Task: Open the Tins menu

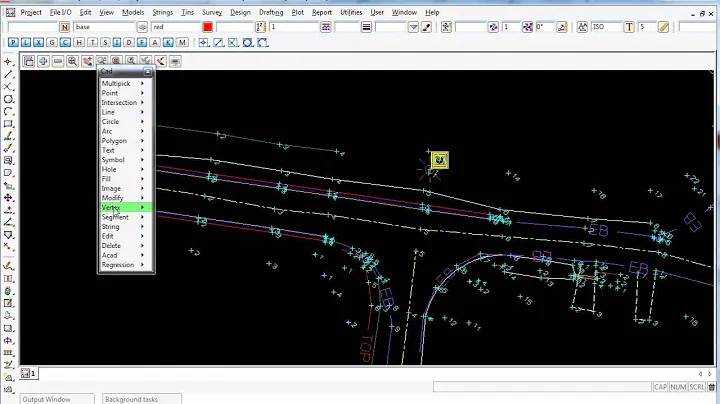Action: pyautogui.click(x=187, y=12)
